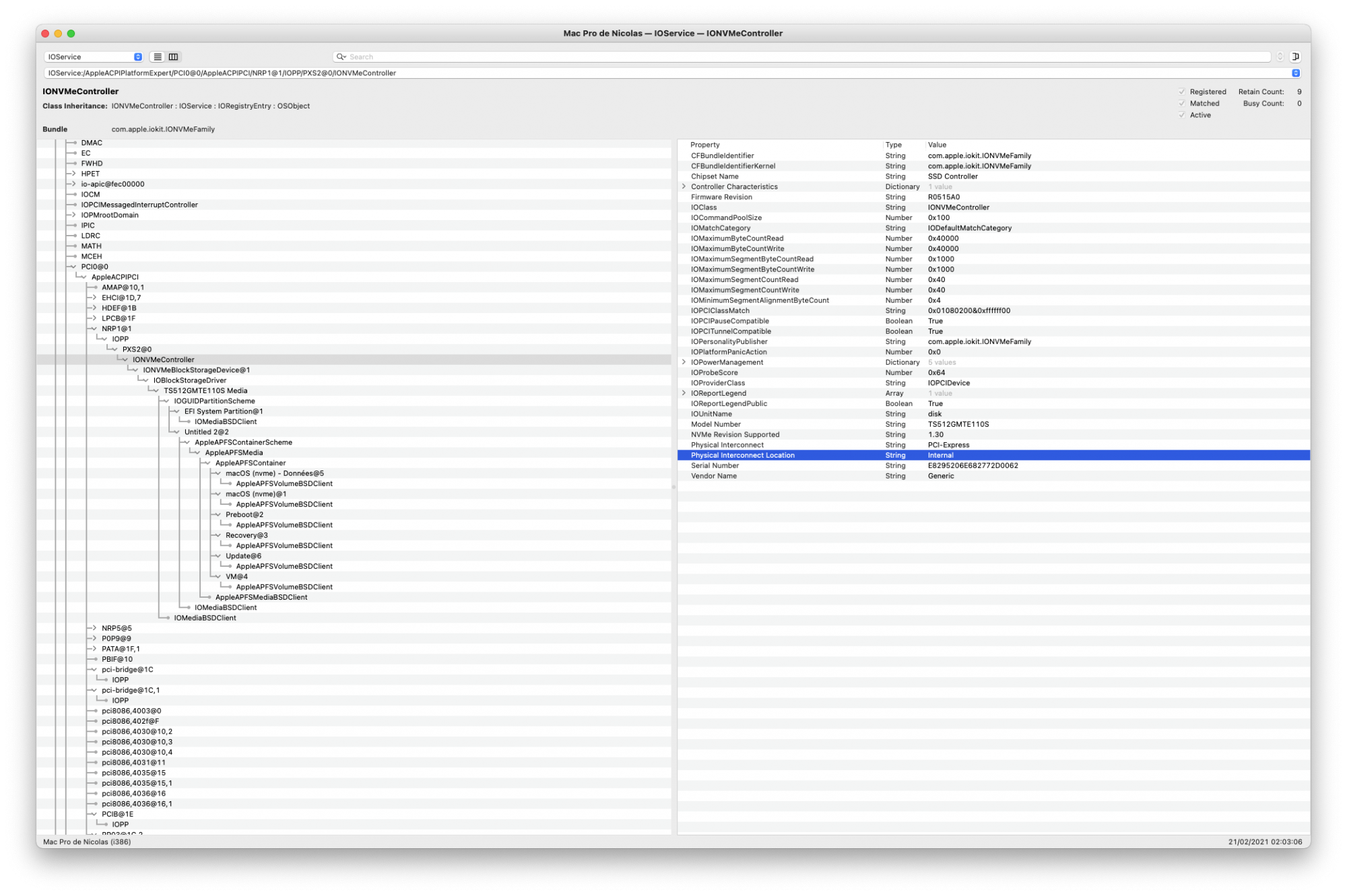Expand the IOReportLegend array
Image resolution: width=1347 pixels, height=896 pixels.
point(684,393)
